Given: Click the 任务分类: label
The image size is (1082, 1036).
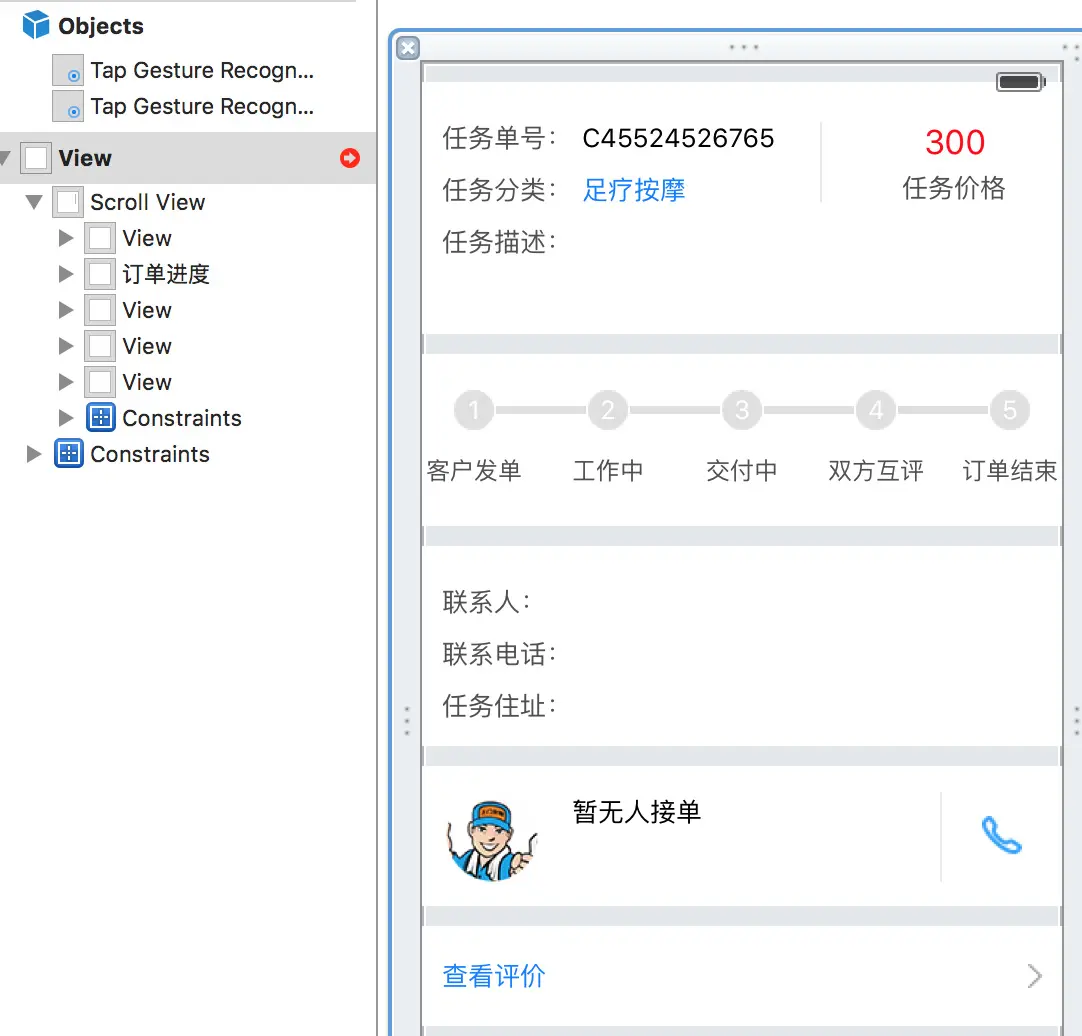Looking at the screenshot, I should point(500,190).
